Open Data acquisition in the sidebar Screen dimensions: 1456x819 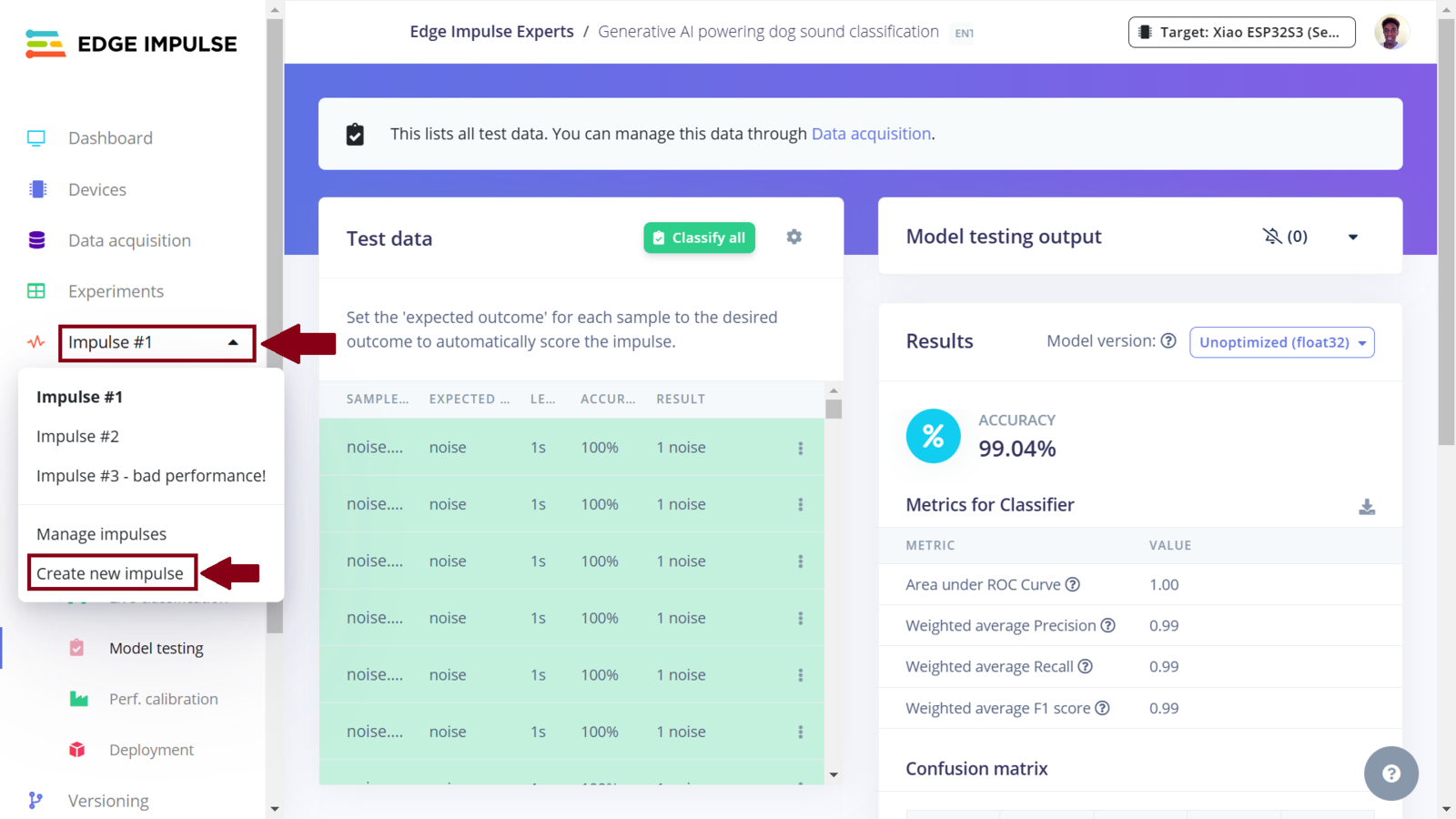point(129,240)
